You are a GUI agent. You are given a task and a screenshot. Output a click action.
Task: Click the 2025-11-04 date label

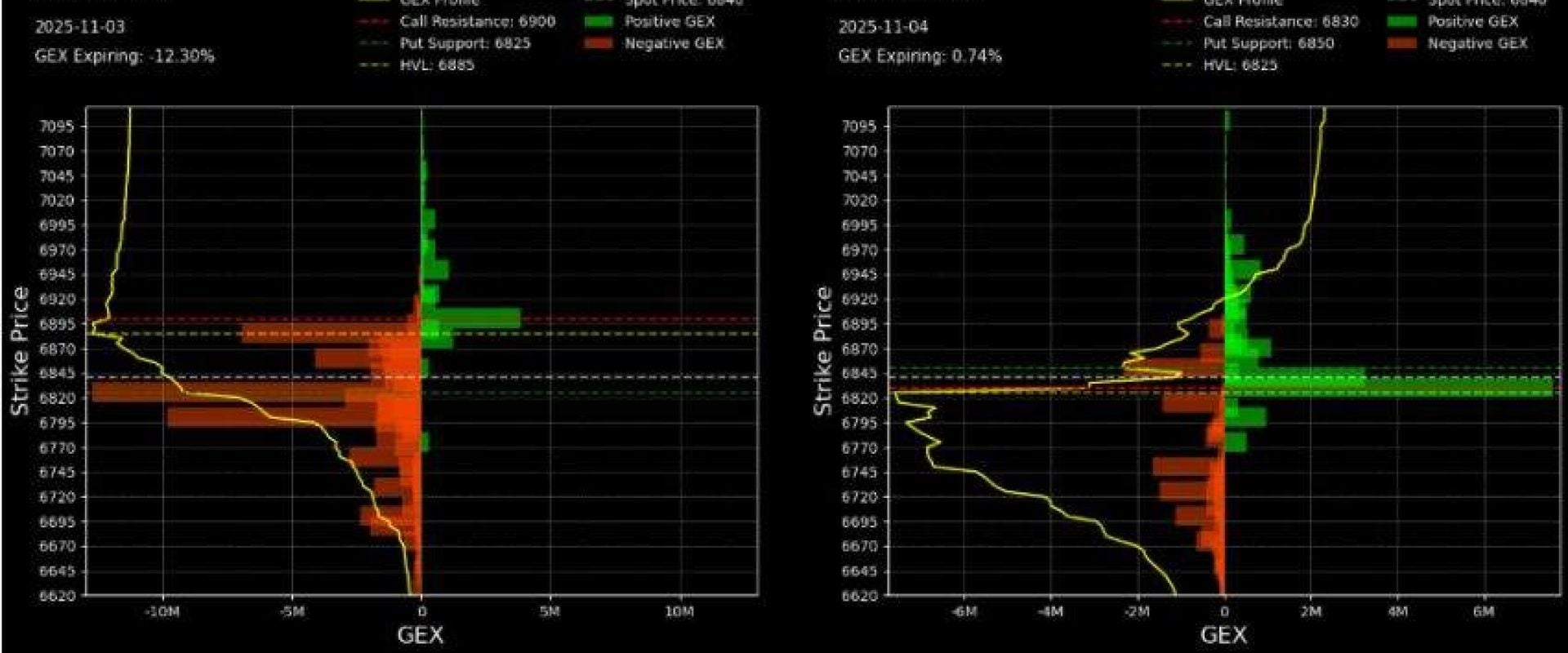(883, 27)
